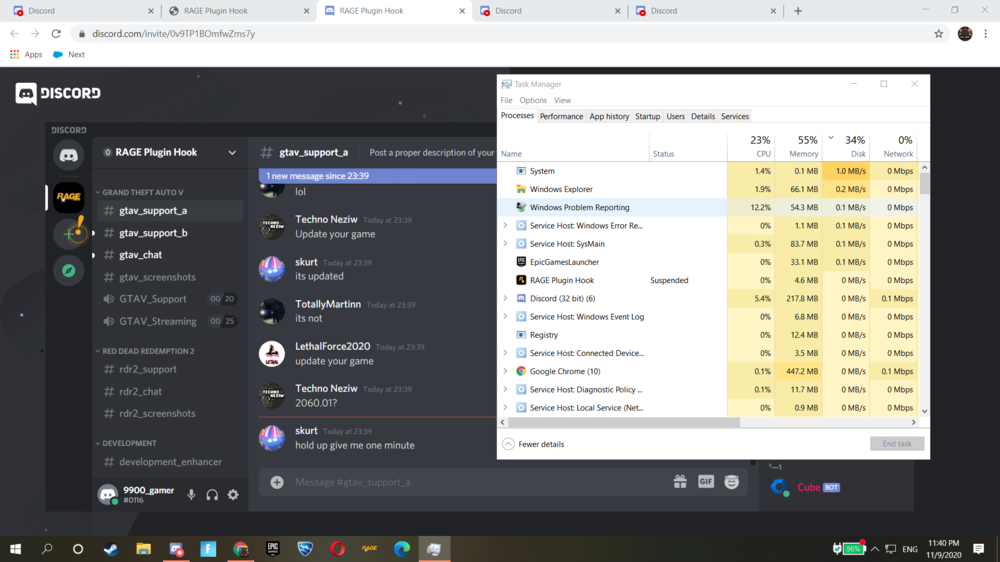Viewport: 1000px width, 562px height.
Task: Switch to the App history tab
Action: [x=609, y=116]
